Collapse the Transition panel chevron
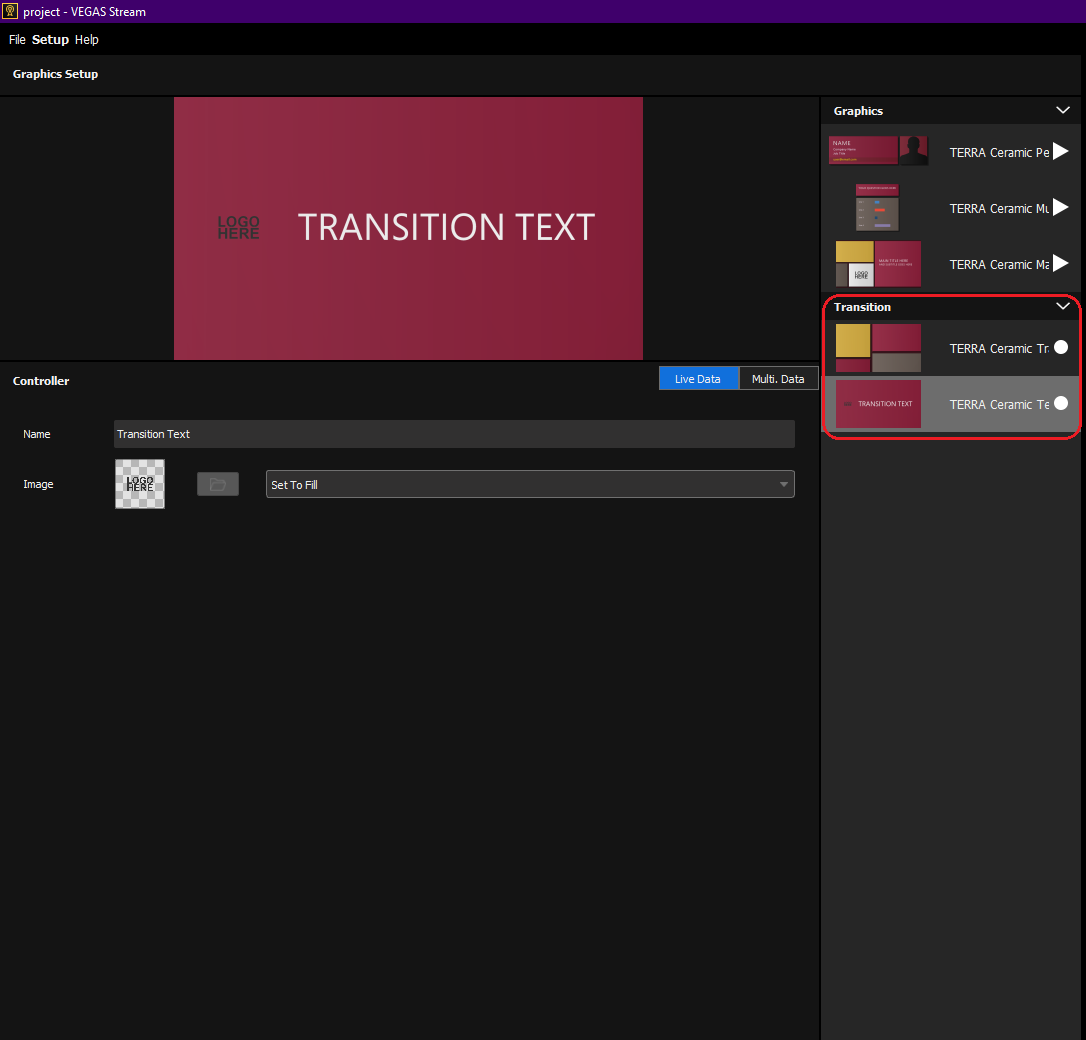Screen dimensions: 1086x1040 click(x=1063, y=306)
